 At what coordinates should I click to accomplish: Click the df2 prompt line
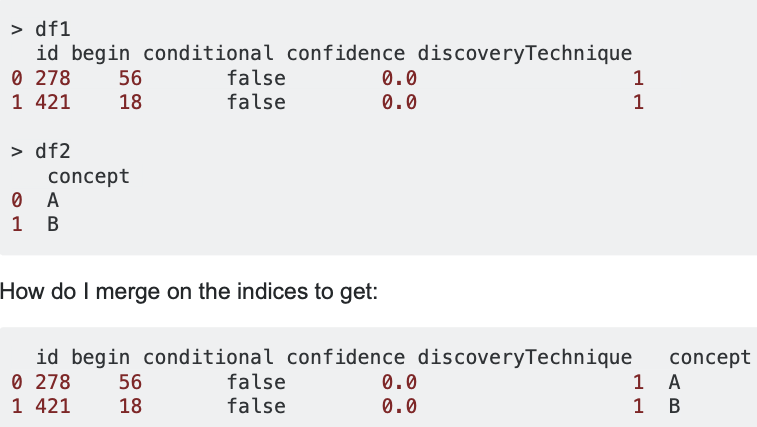(41, 152)
